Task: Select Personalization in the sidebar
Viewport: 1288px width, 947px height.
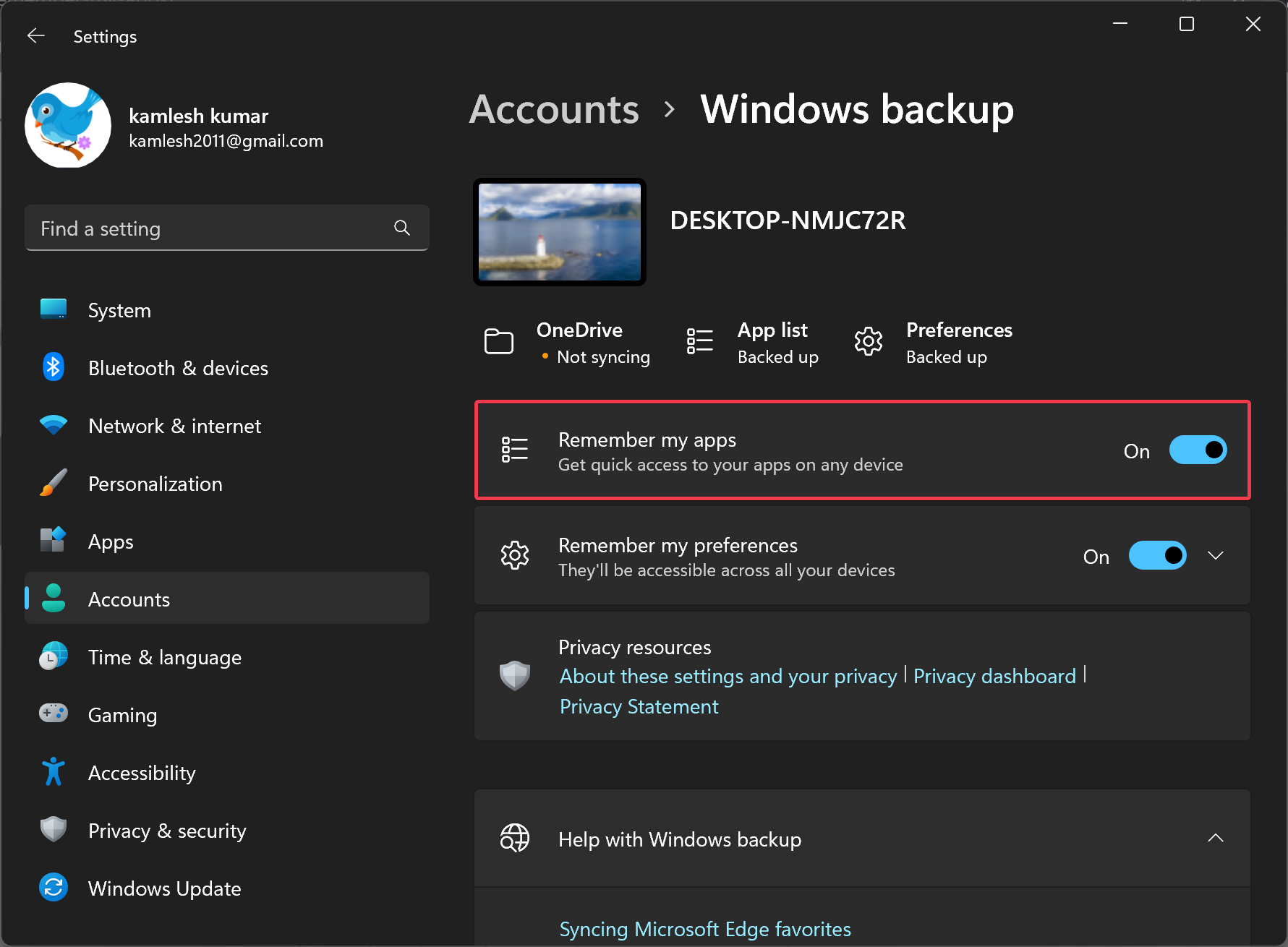Action: (x=227, y=483)
